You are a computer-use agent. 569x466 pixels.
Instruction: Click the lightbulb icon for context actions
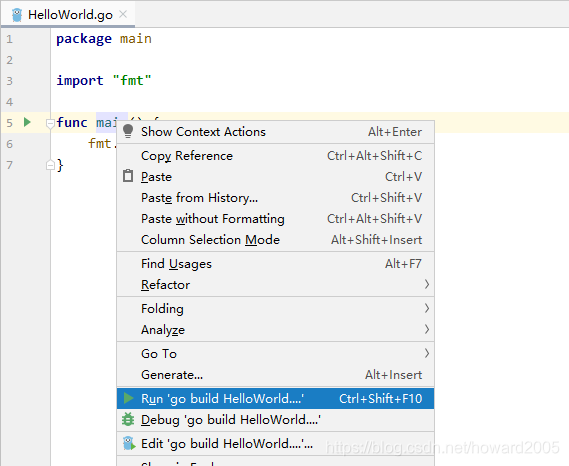click(128, 131)
